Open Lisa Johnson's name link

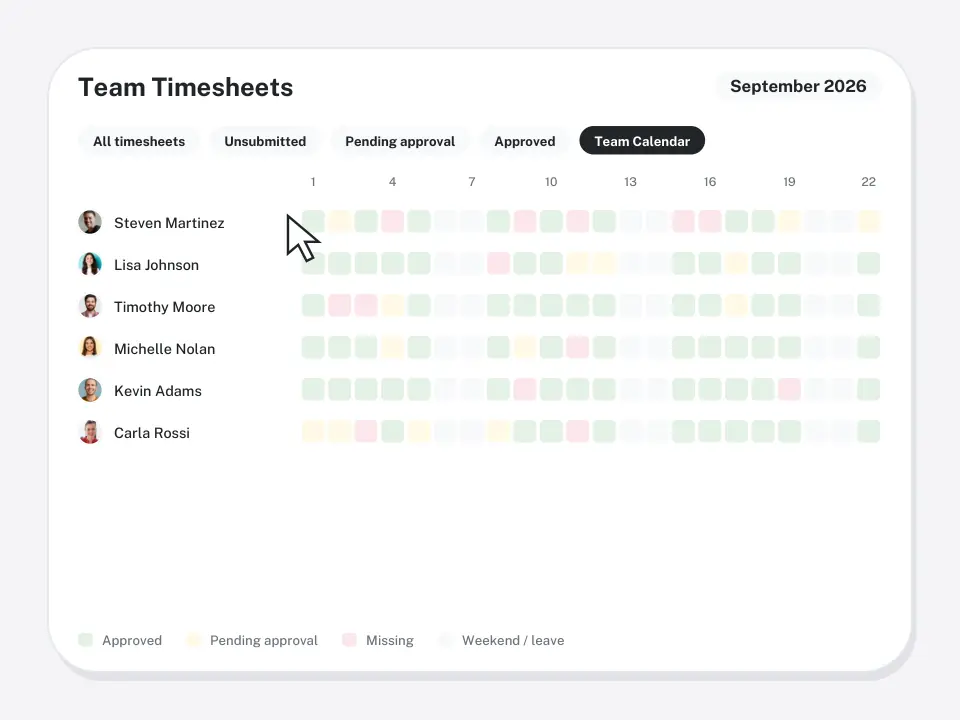(156, 265)
